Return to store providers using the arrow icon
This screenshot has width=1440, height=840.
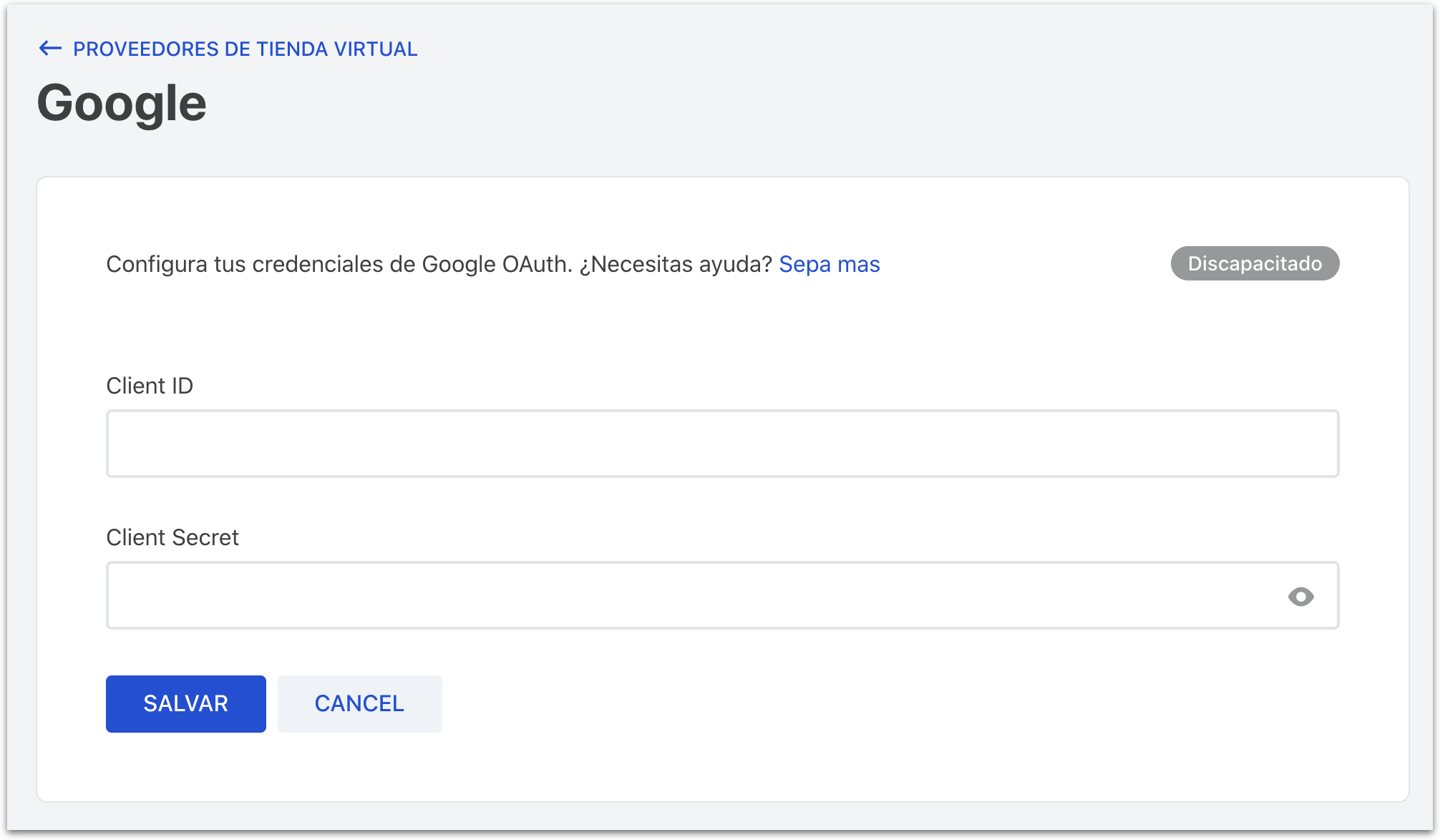click(x=49, y=49)
